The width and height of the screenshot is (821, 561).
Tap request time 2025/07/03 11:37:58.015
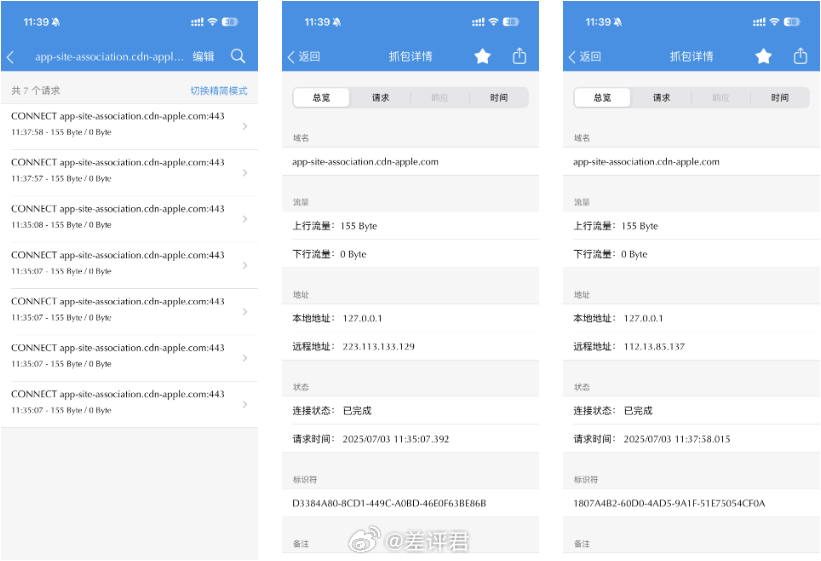click(677, 439)
